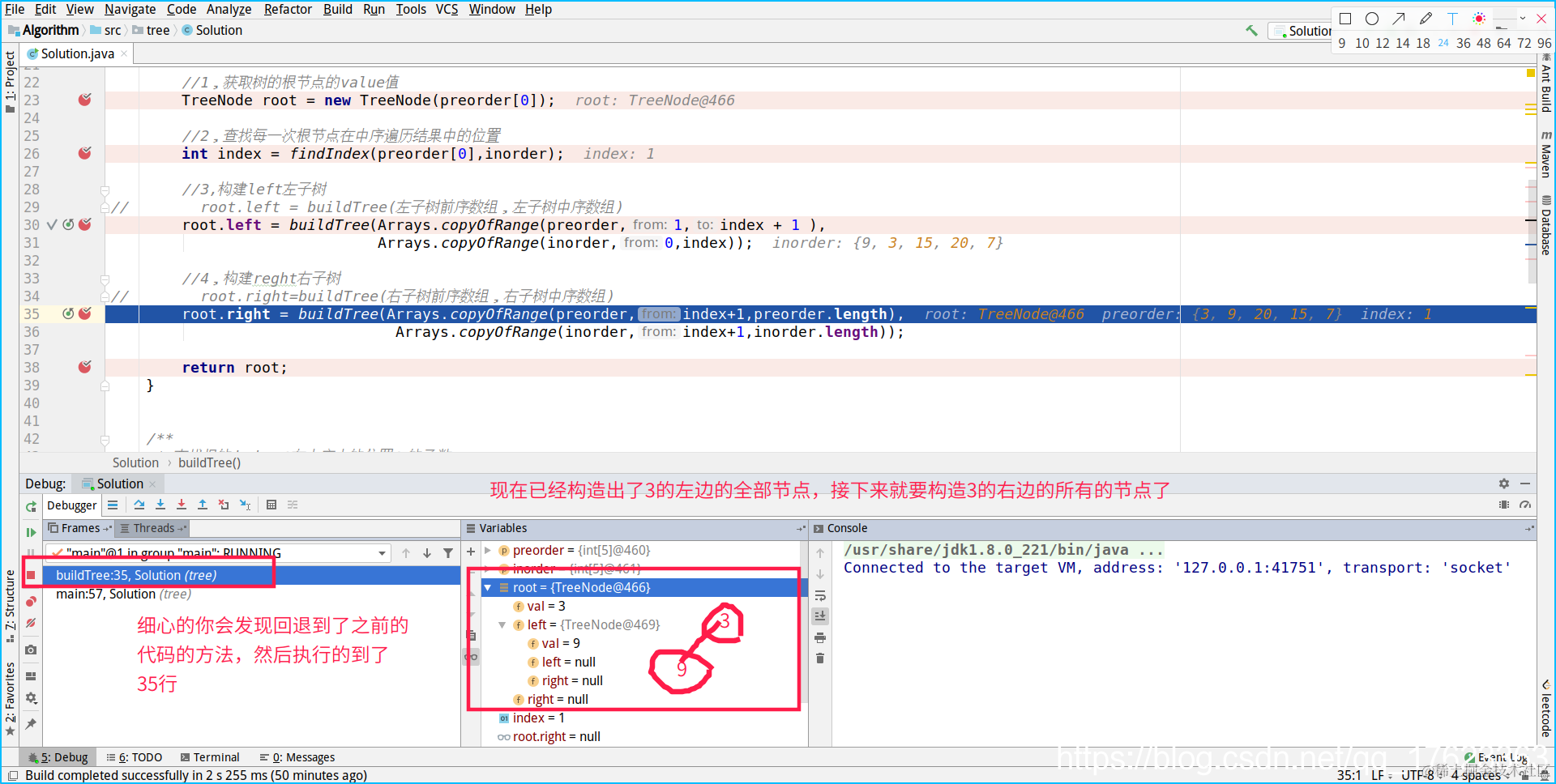
Task: Select the Solution.java editor tab
Action: tap(77, 53)
